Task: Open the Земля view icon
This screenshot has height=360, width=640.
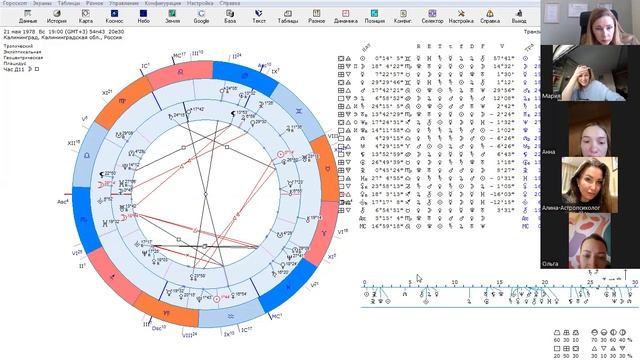Action: 172,16
